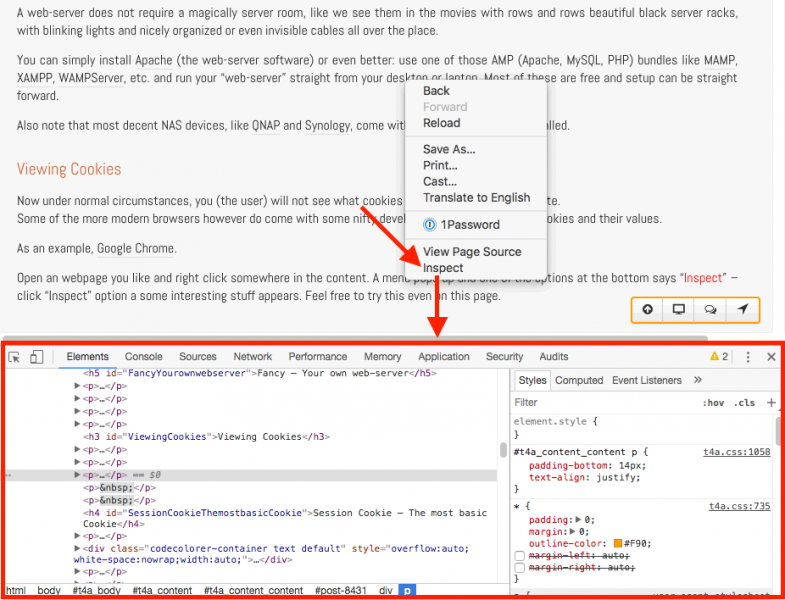This screenshot has width=785, height=600.
Task: Open the t4a.css:1058 source link
Action: [739, 452]
